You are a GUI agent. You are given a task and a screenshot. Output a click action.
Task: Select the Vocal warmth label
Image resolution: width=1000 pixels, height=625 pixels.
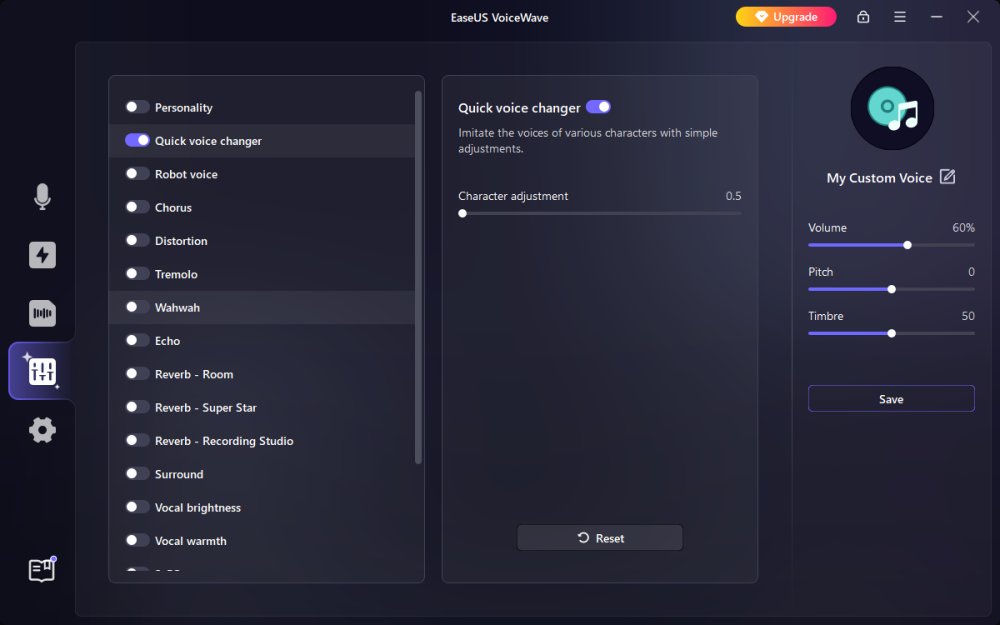[x=191, y=541]
